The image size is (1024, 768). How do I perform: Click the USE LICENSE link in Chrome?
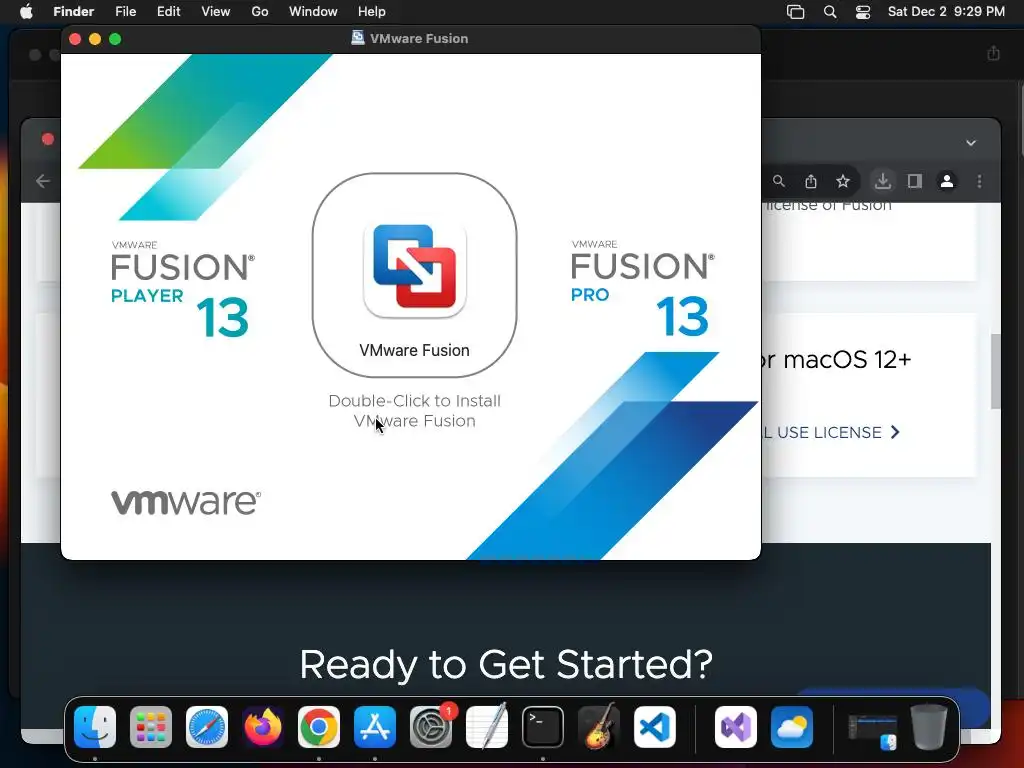click(x=831, y=432)
